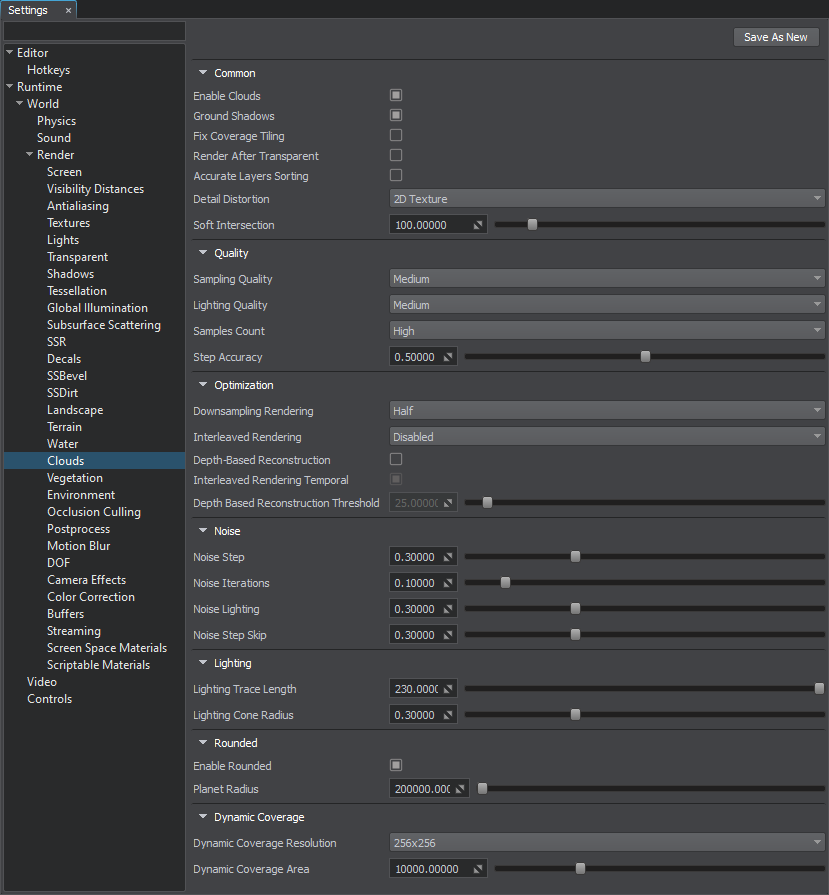Click the Lighting Cone Radius drag icon
The height and width of the screenshot is (895, 829).
click(448, 715)
